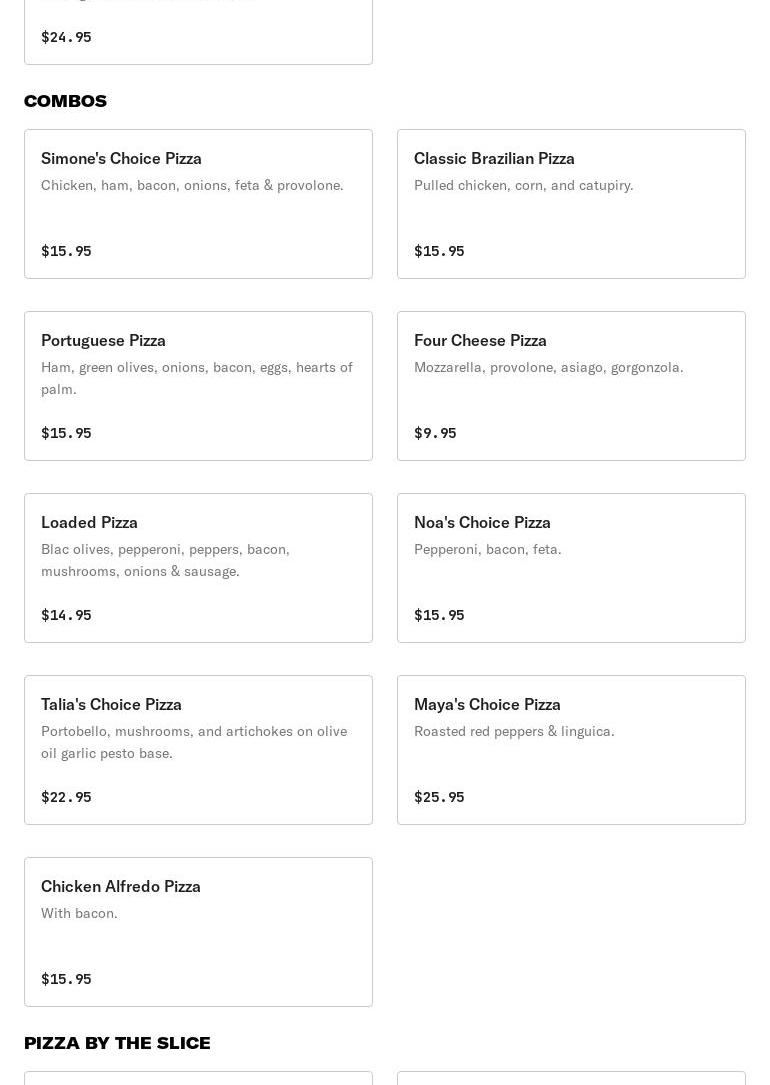Choose the Four Cheese Pizza card

571,386
